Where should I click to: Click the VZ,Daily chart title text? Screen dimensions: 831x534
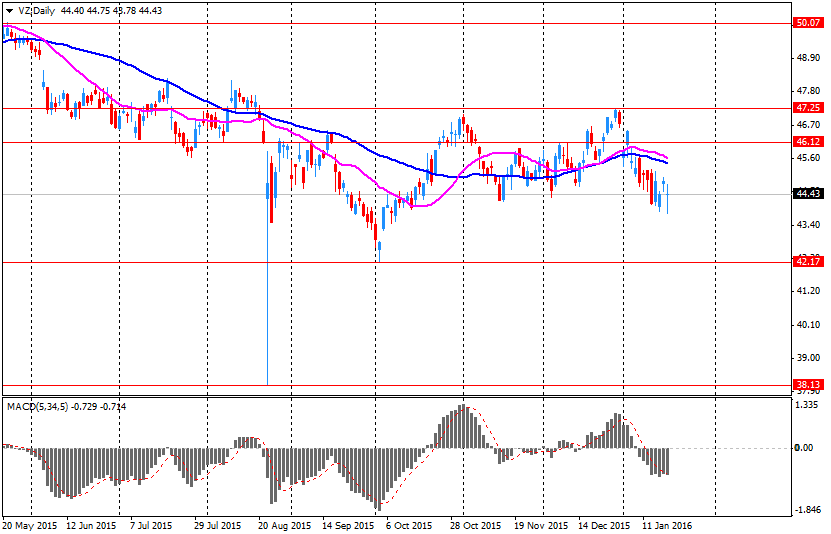pos(37,9)
